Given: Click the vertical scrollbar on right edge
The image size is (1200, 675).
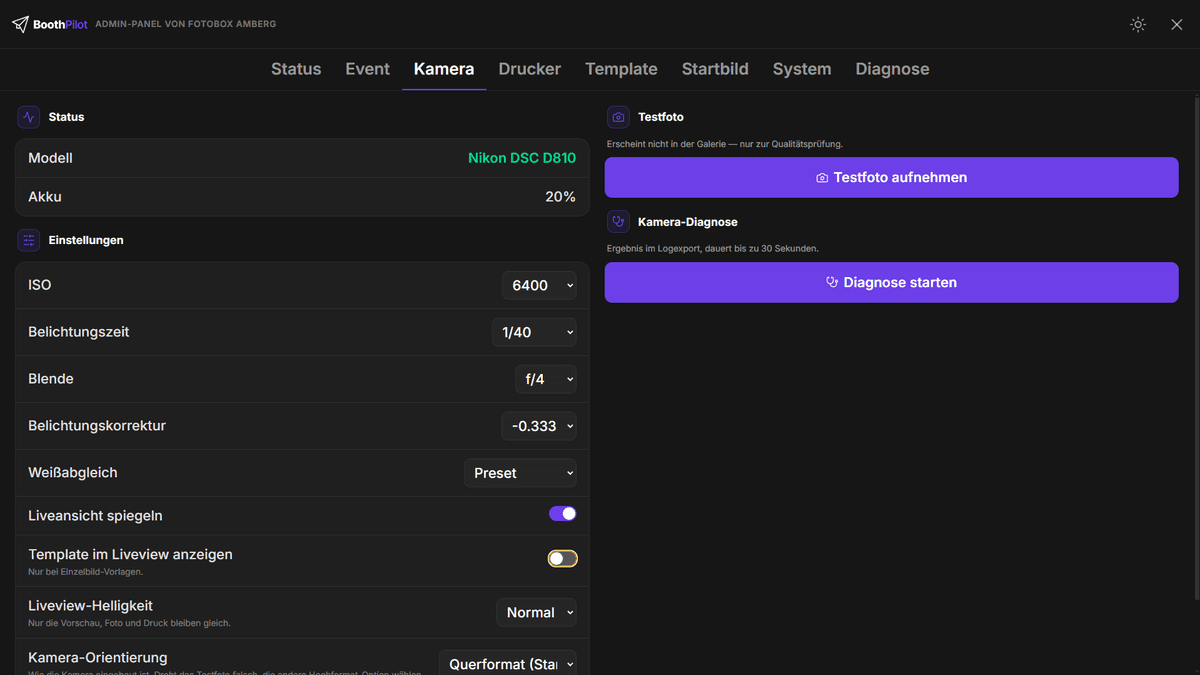Looking at the screenshot, I should click(x=1196, y=350).
